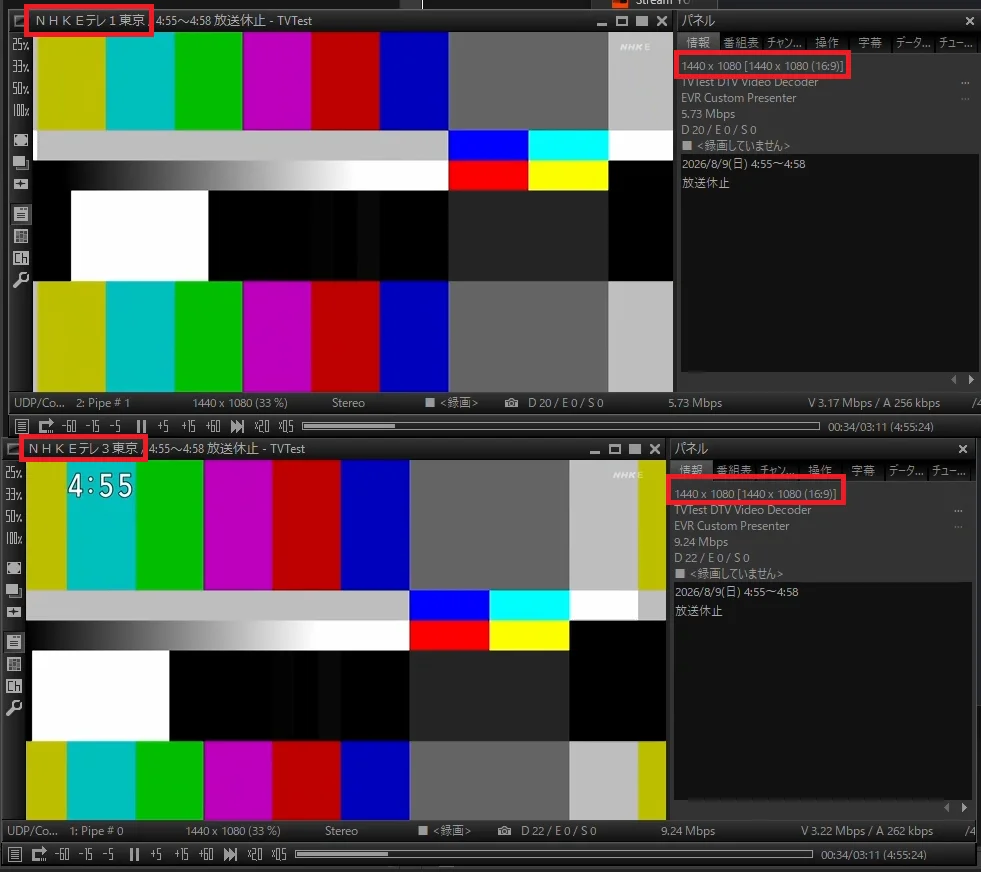
Task: Switch to 番組表 tab in upper panel
Action: pyautogui.click(x=741, y=43)
